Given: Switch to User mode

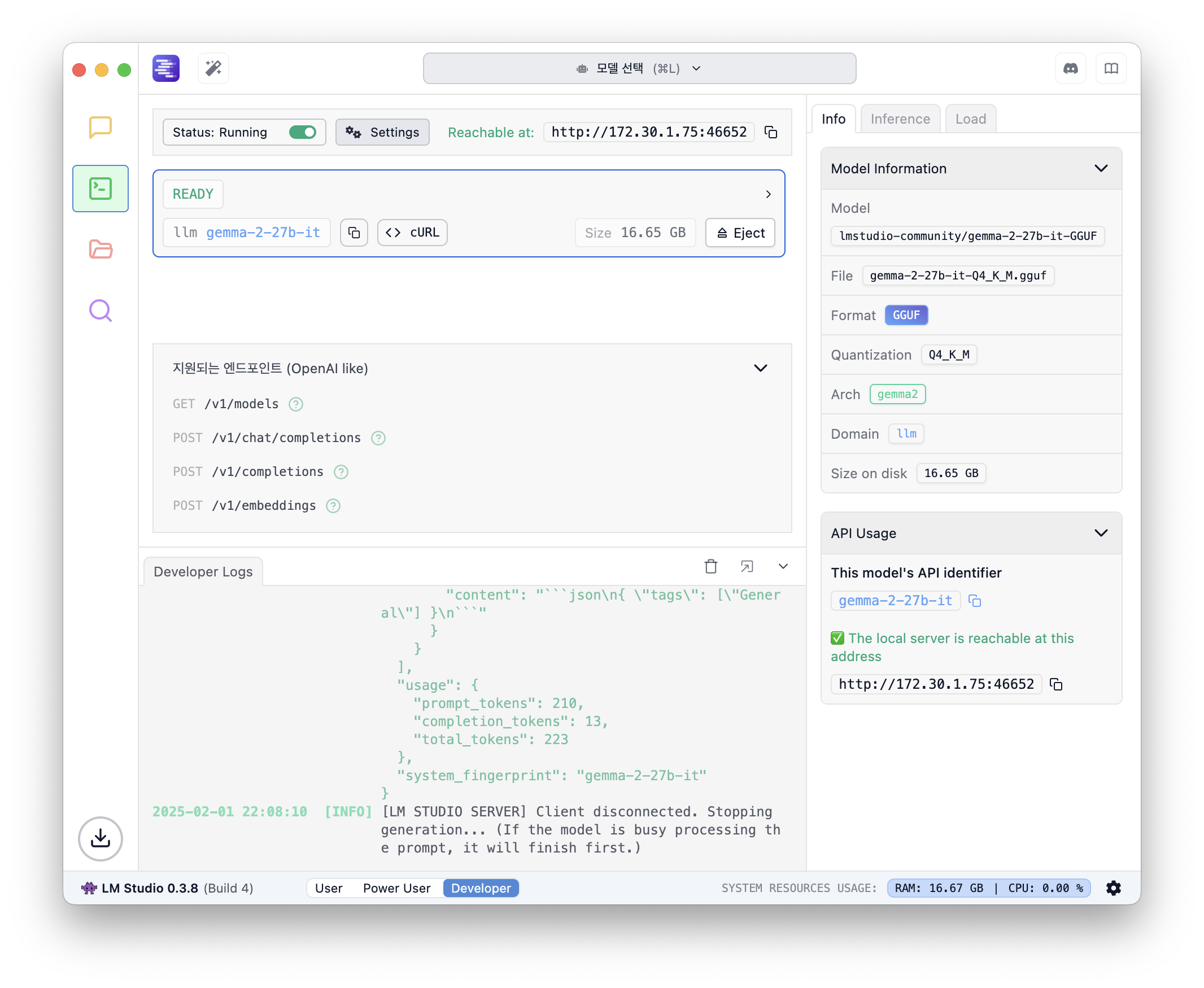Looking at the screenshot, I should 329,888.
